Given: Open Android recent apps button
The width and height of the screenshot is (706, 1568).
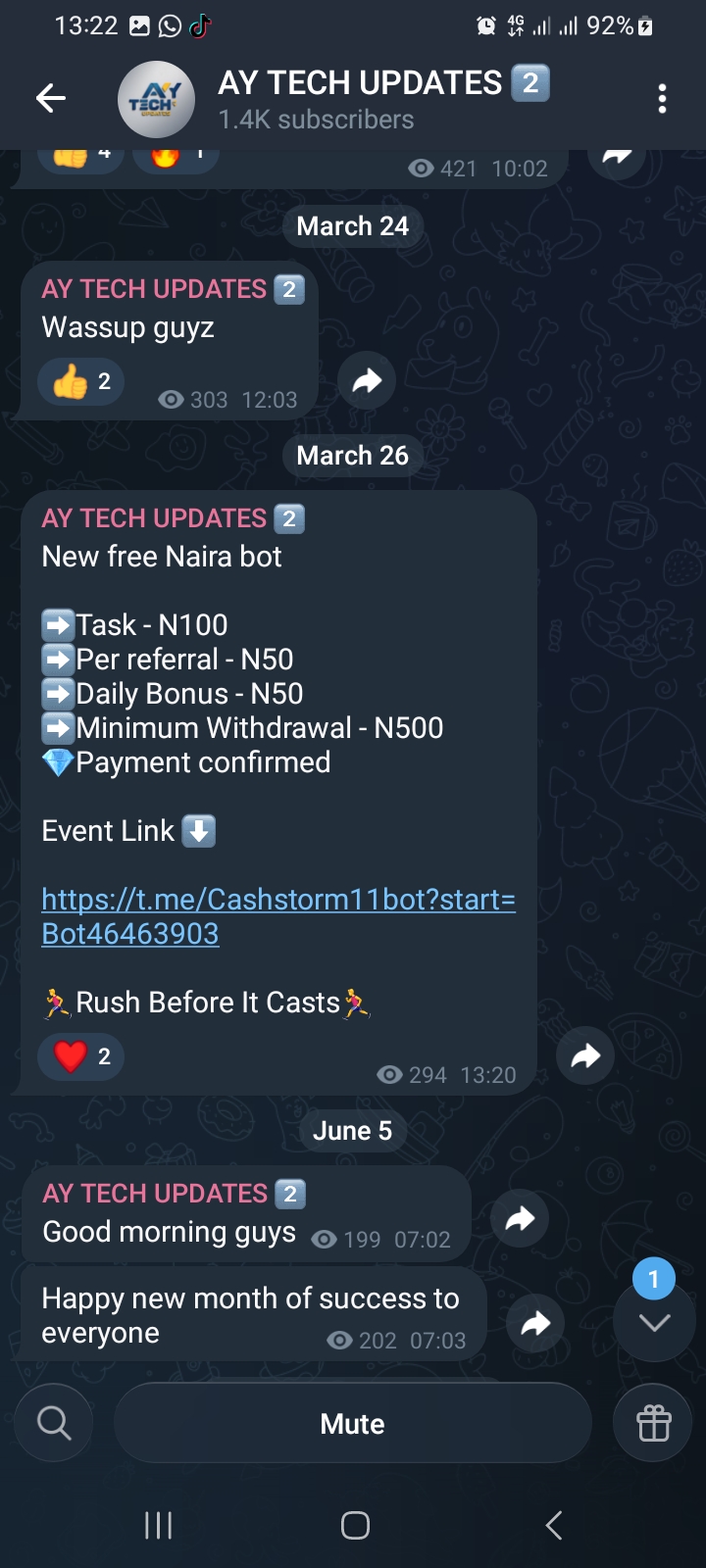Looking at the screenshot, I should (158, 1525).
